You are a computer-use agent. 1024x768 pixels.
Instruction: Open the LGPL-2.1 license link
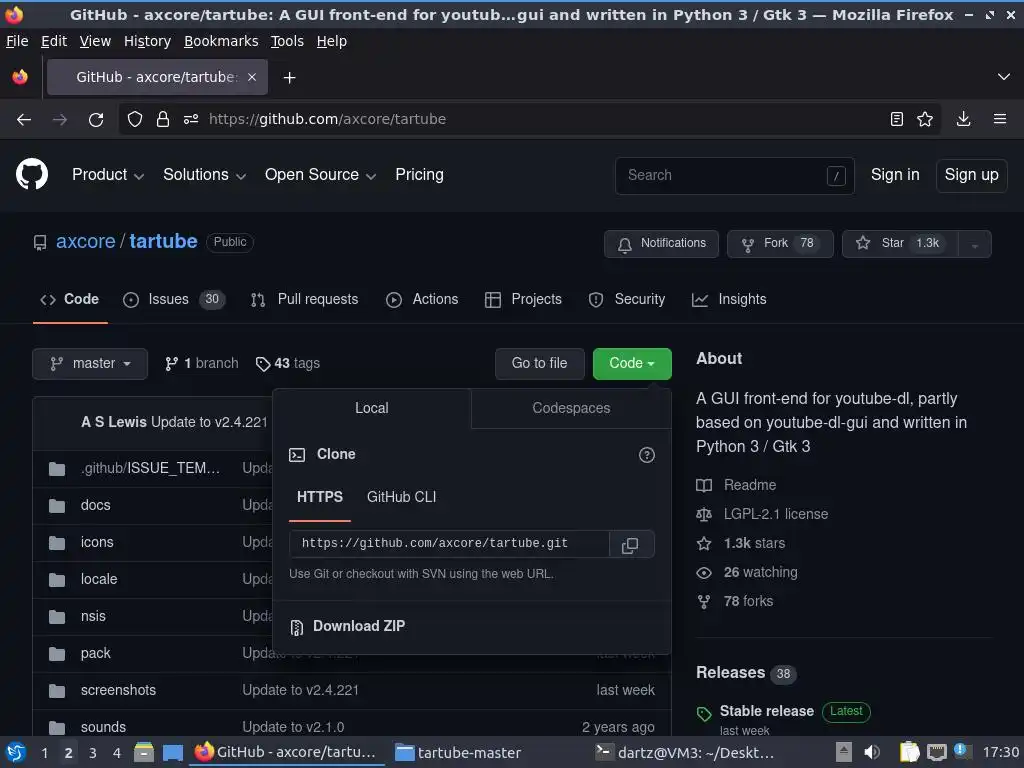(761, 515)
